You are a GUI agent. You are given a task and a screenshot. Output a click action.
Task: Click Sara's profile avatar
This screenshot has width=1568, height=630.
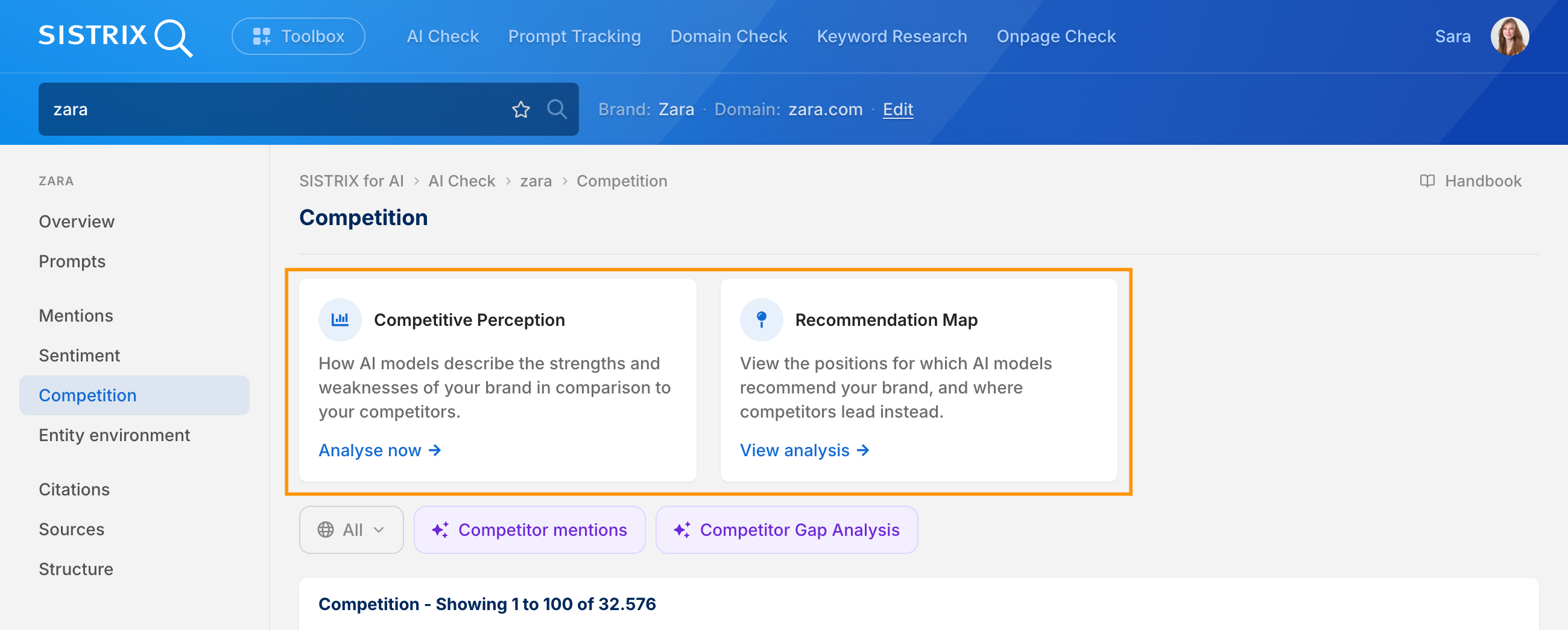(1510, 37)
